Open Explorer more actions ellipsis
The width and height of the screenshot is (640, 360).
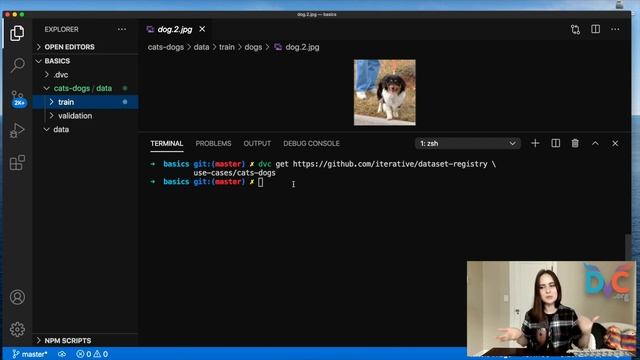[122, 29]
